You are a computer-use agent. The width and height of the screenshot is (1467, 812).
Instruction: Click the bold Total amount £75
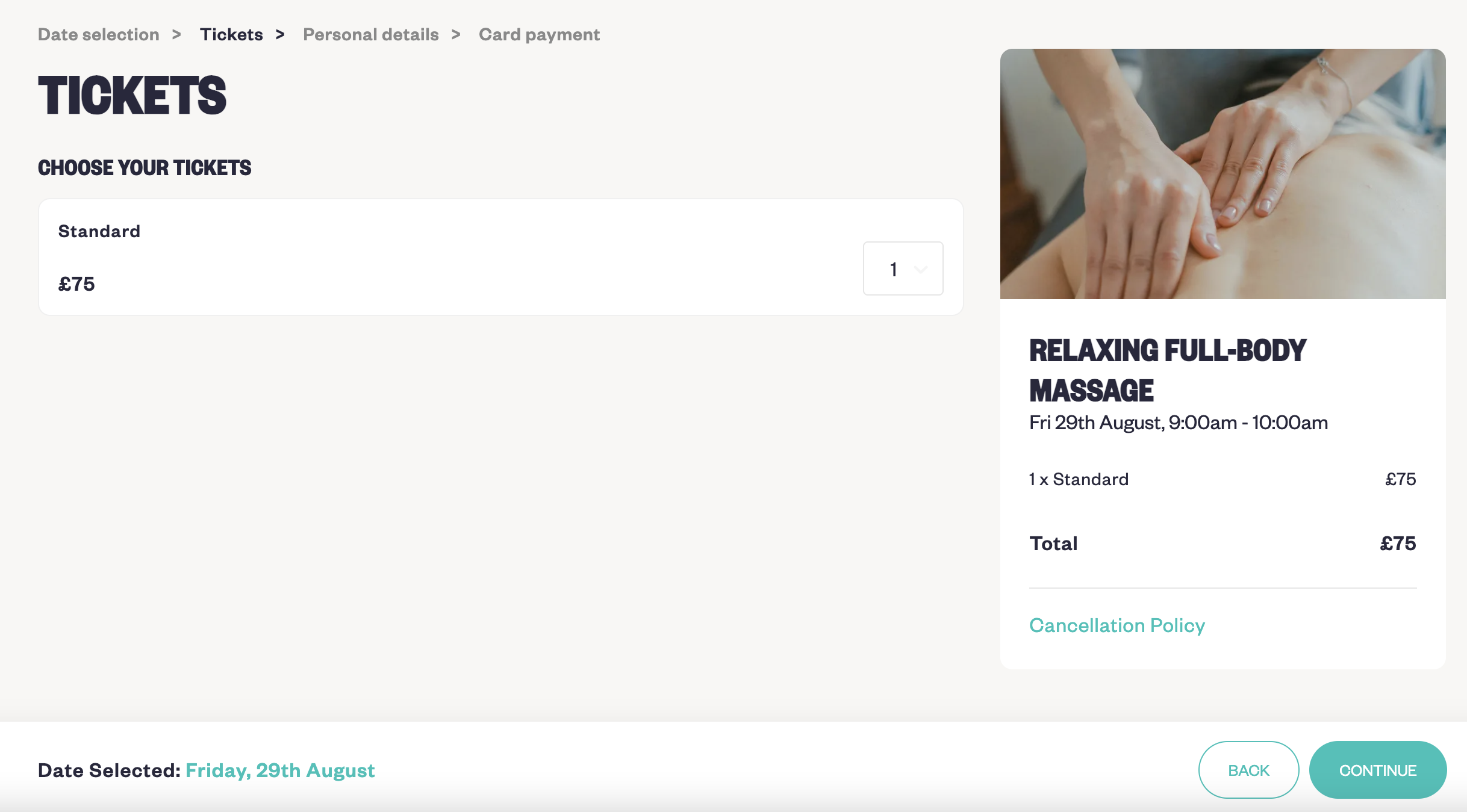click(x=1398, y=544)
